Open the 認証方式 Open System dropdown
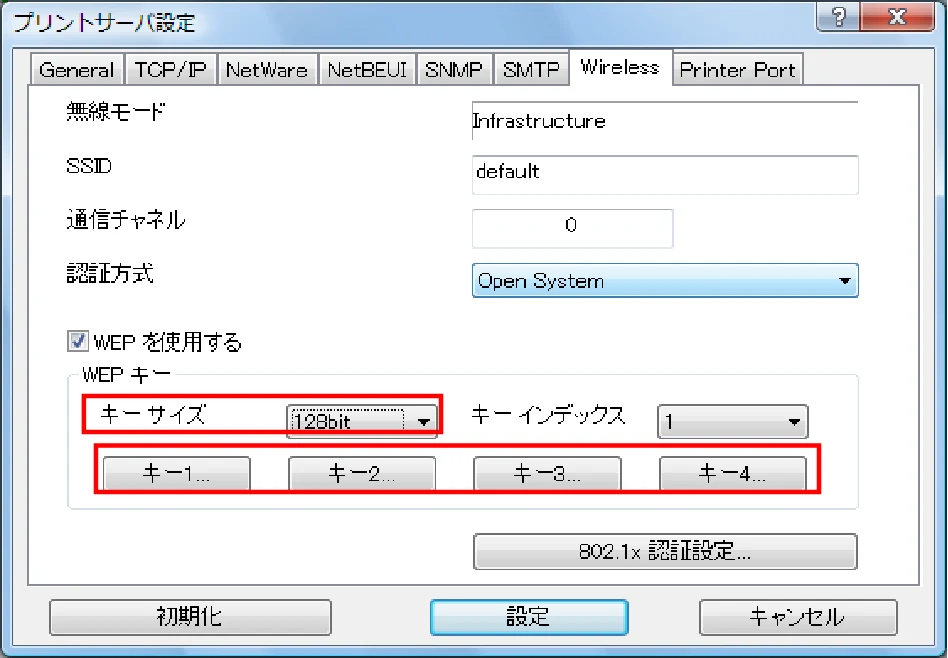This screenshot has height=658, width=948. pos(664,280)
